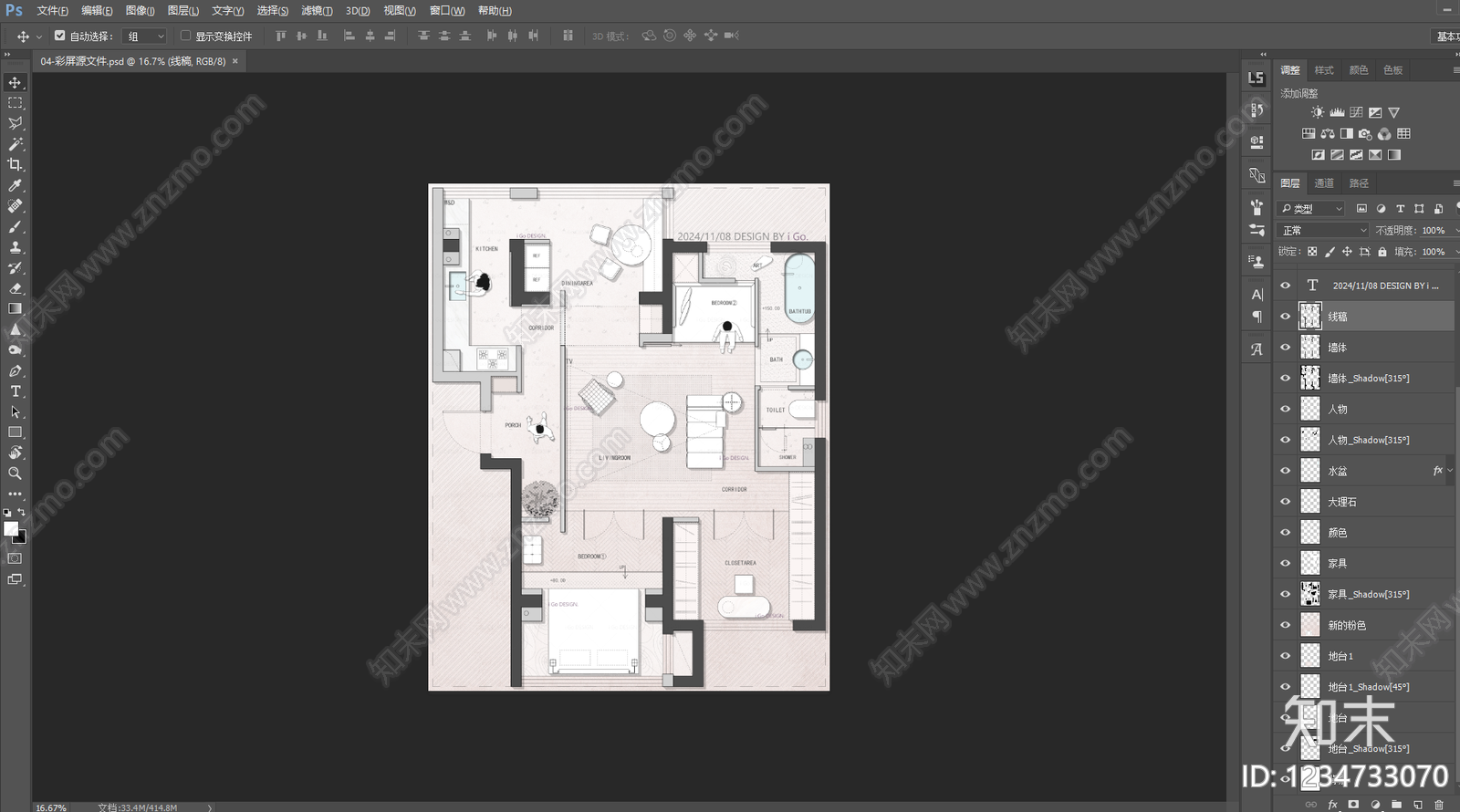The height and width of the screenshot is (812, 1460).
Task: Enable the 显示变换控件 checkbox
Action: [x=185, y=36]
